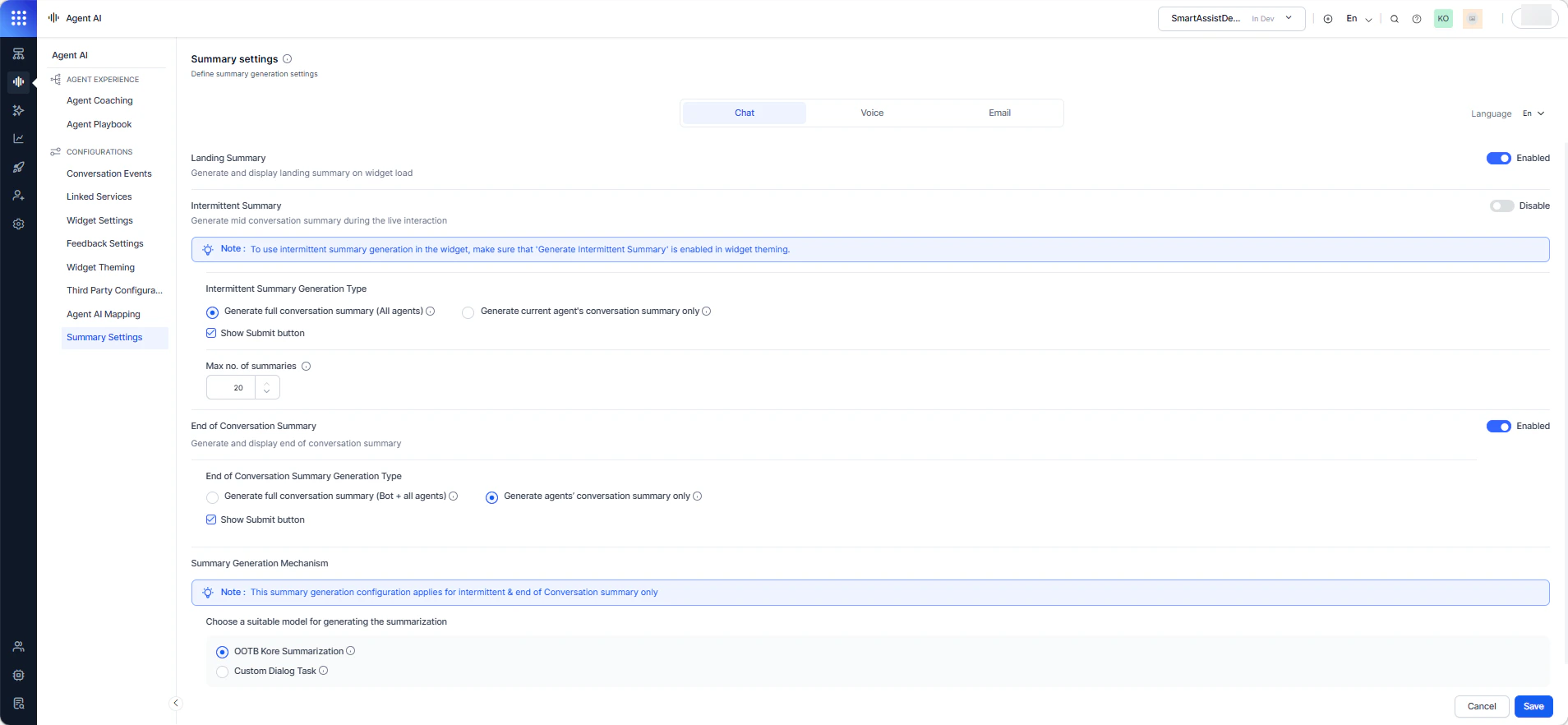The width and height of the screenshot is (1568, 725).
Task: Select Generate full conversation summary (Bot + all agents)
Action: click(x=212, y=497)
